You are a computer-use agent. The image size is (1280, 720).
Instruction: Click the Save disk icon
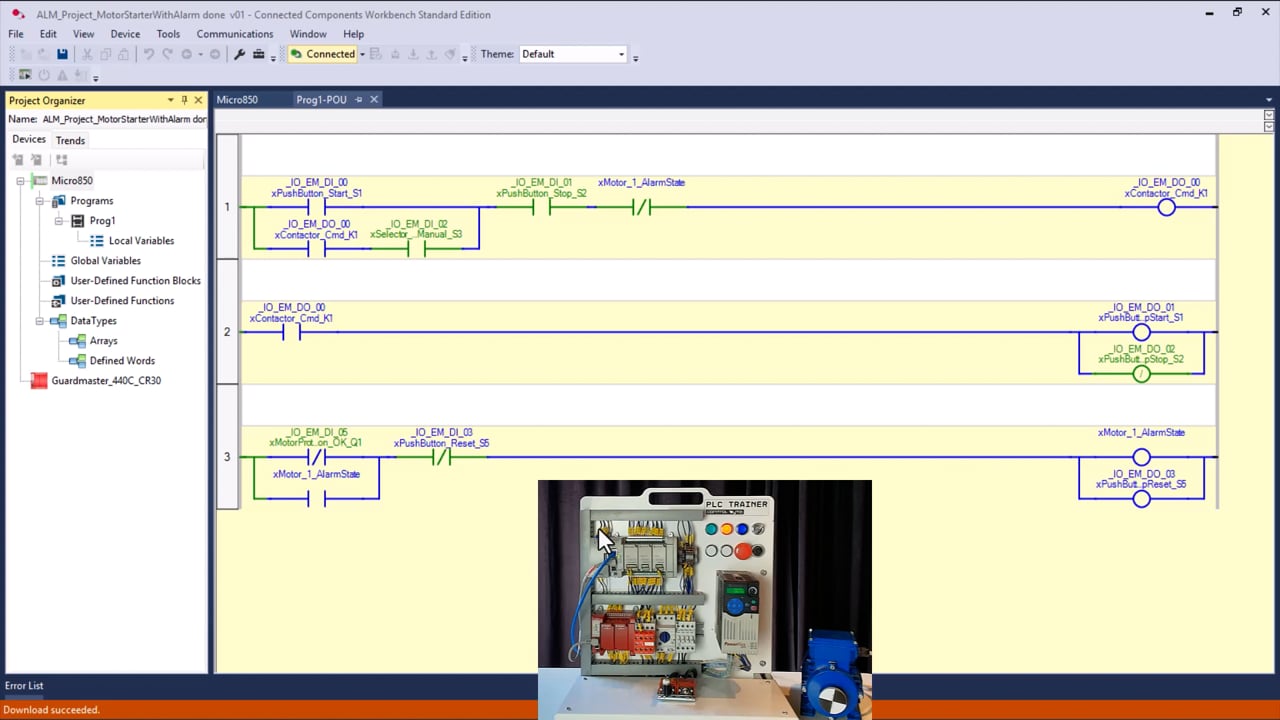[x=62, y=54]
